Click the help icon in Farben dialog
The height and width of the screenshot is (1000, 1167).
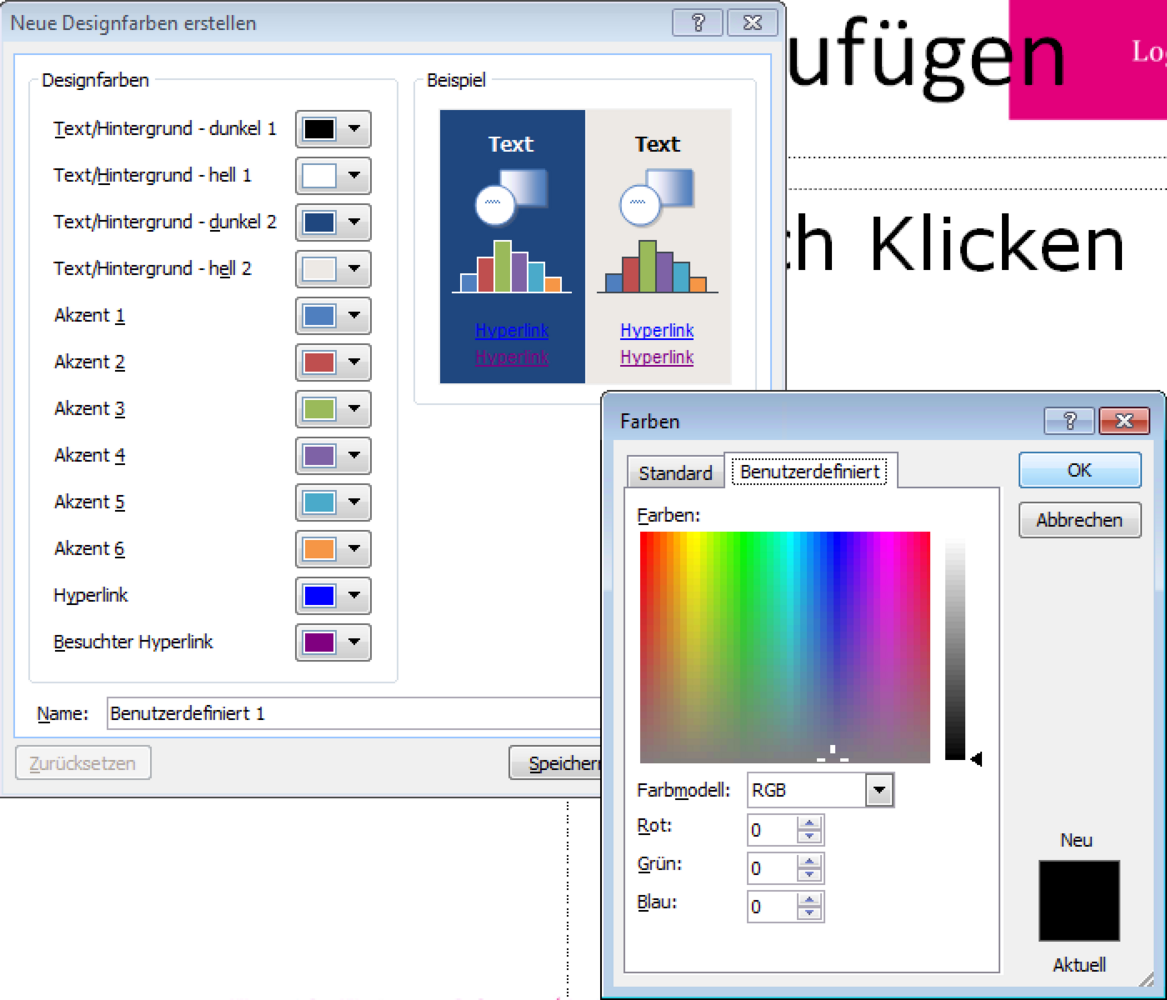1069,421
